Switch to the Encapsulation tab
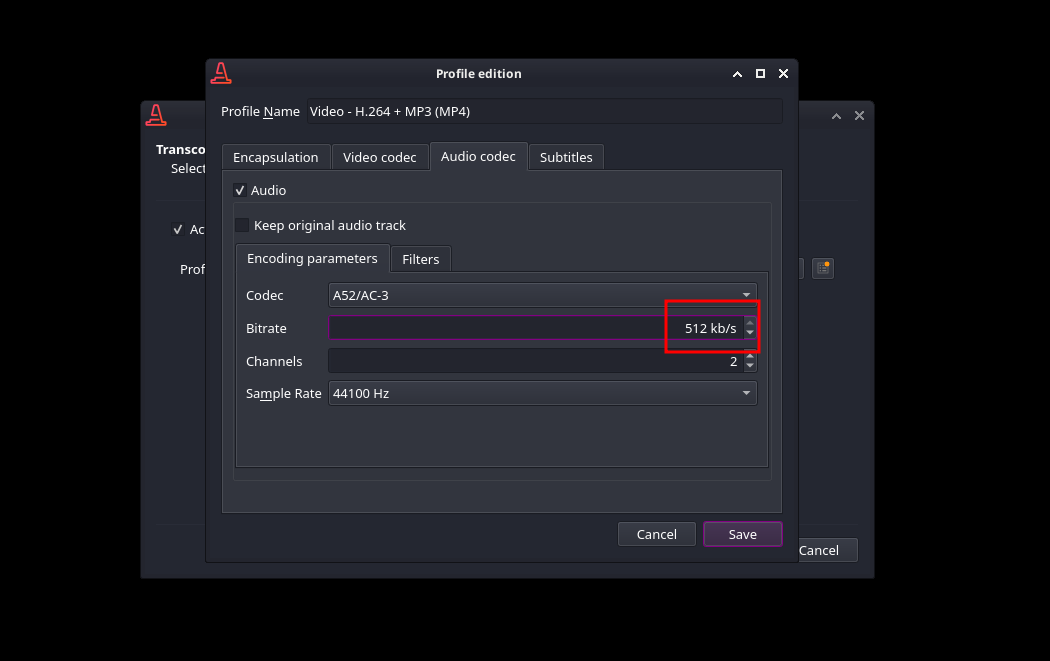Viewport: 1050px width, 661px height. point(275,157)
